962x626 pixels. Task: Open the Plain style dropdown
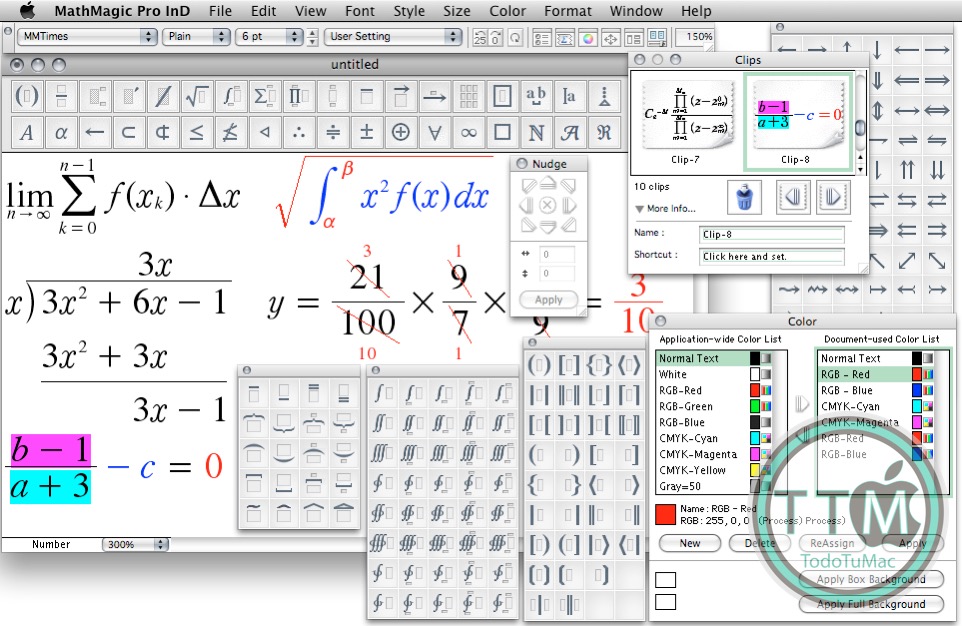pos(196,36)
